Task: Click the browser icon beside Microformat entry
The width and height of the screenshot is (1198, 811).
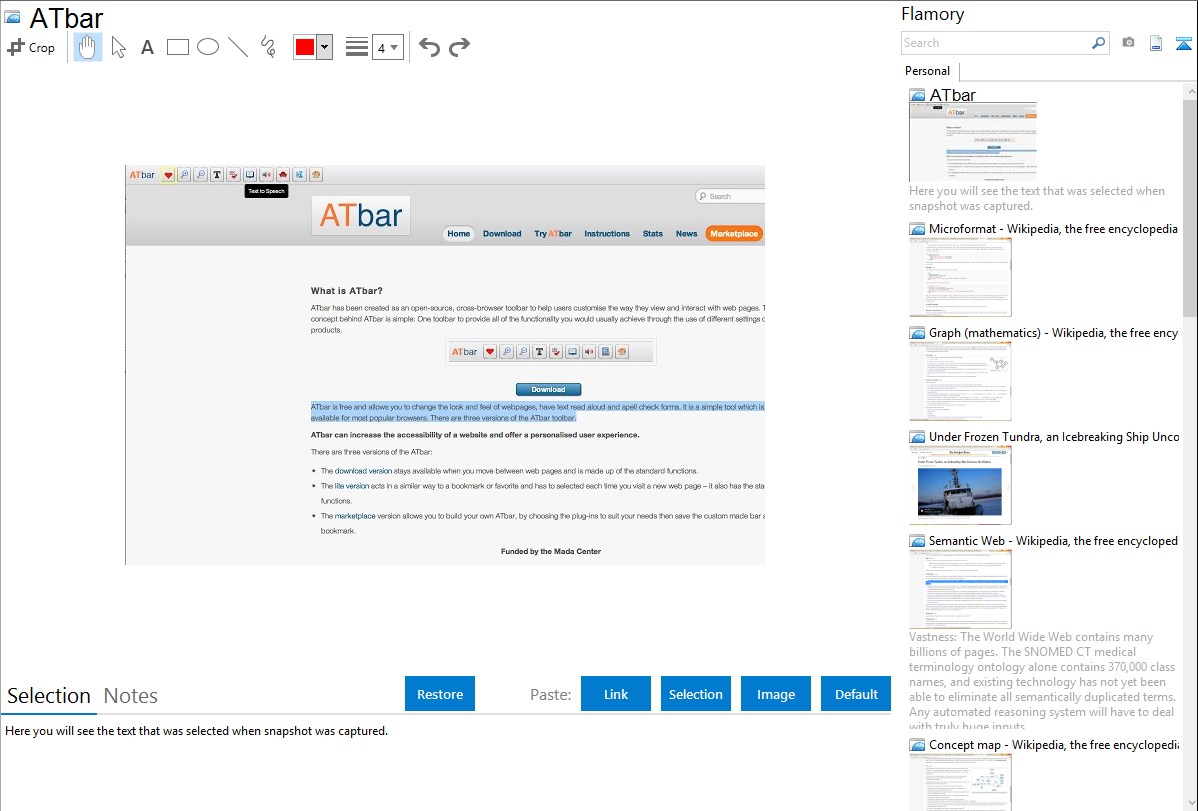Action: pyautogui.click(x=918, y=229)
